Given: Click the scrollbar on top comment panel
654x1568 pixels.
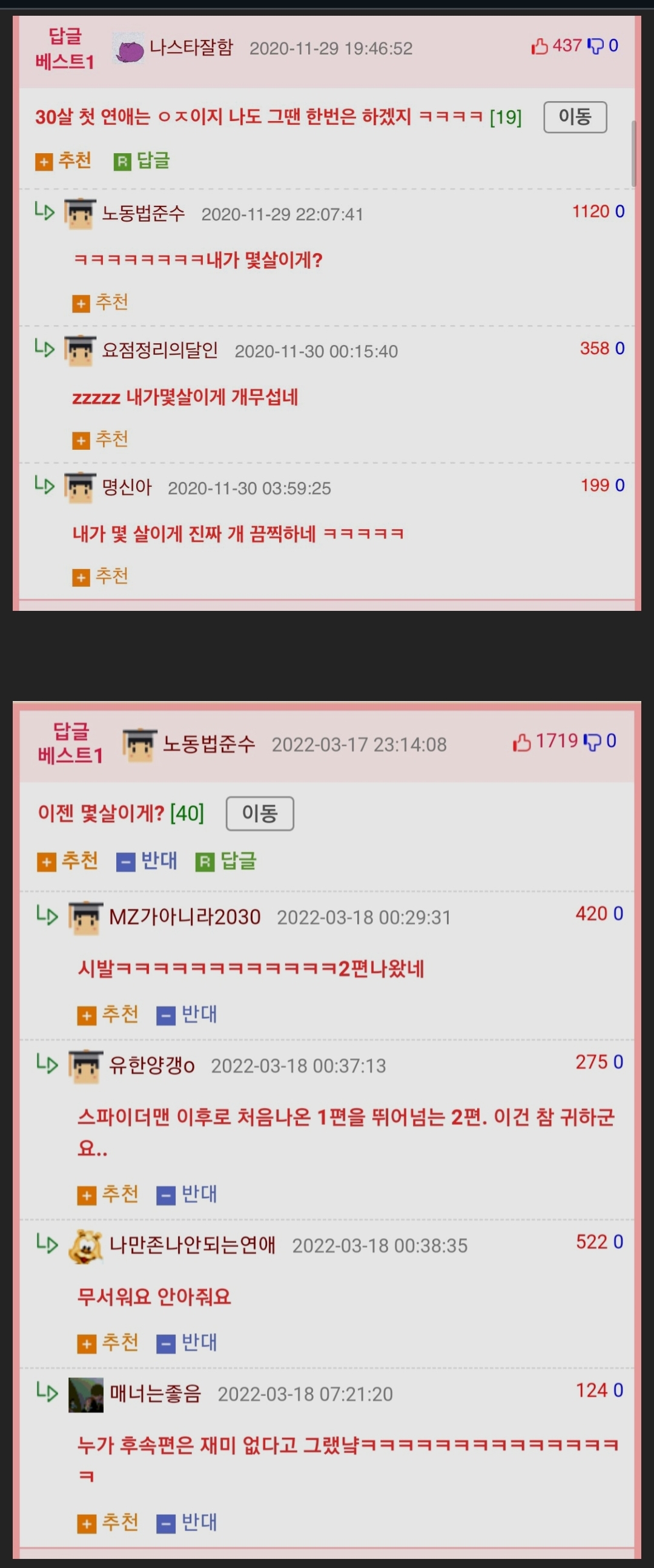Looking at the screenshot, I should pyautogui.click(x=633, y=153).
